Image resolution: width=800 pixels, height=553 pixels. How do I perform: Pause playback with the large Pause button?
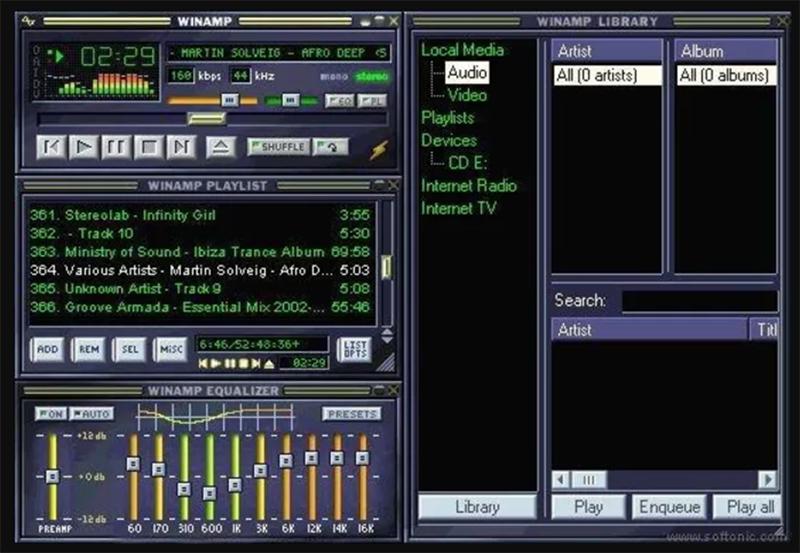[x=116, y=147]
